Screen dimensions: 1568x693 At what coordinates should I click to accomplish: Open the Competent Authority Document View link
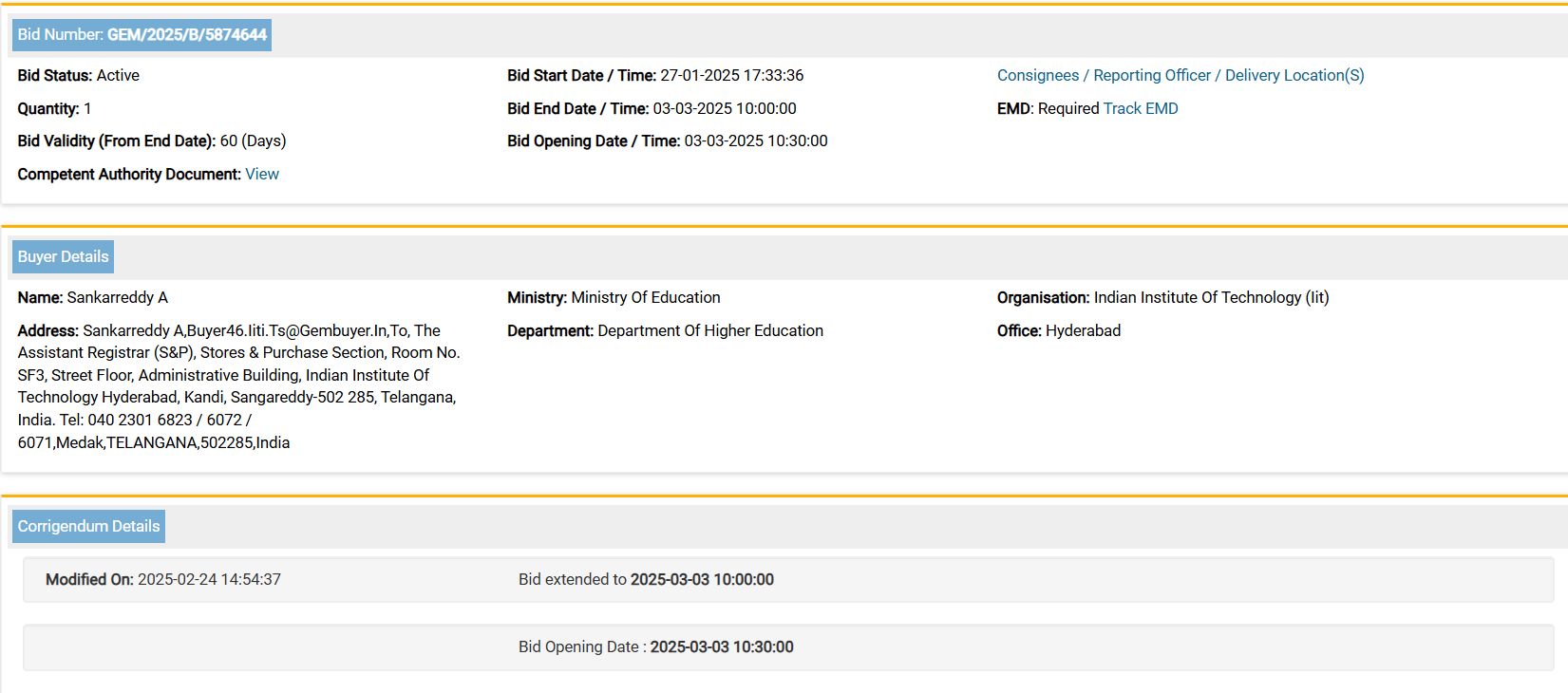point(262,175)
